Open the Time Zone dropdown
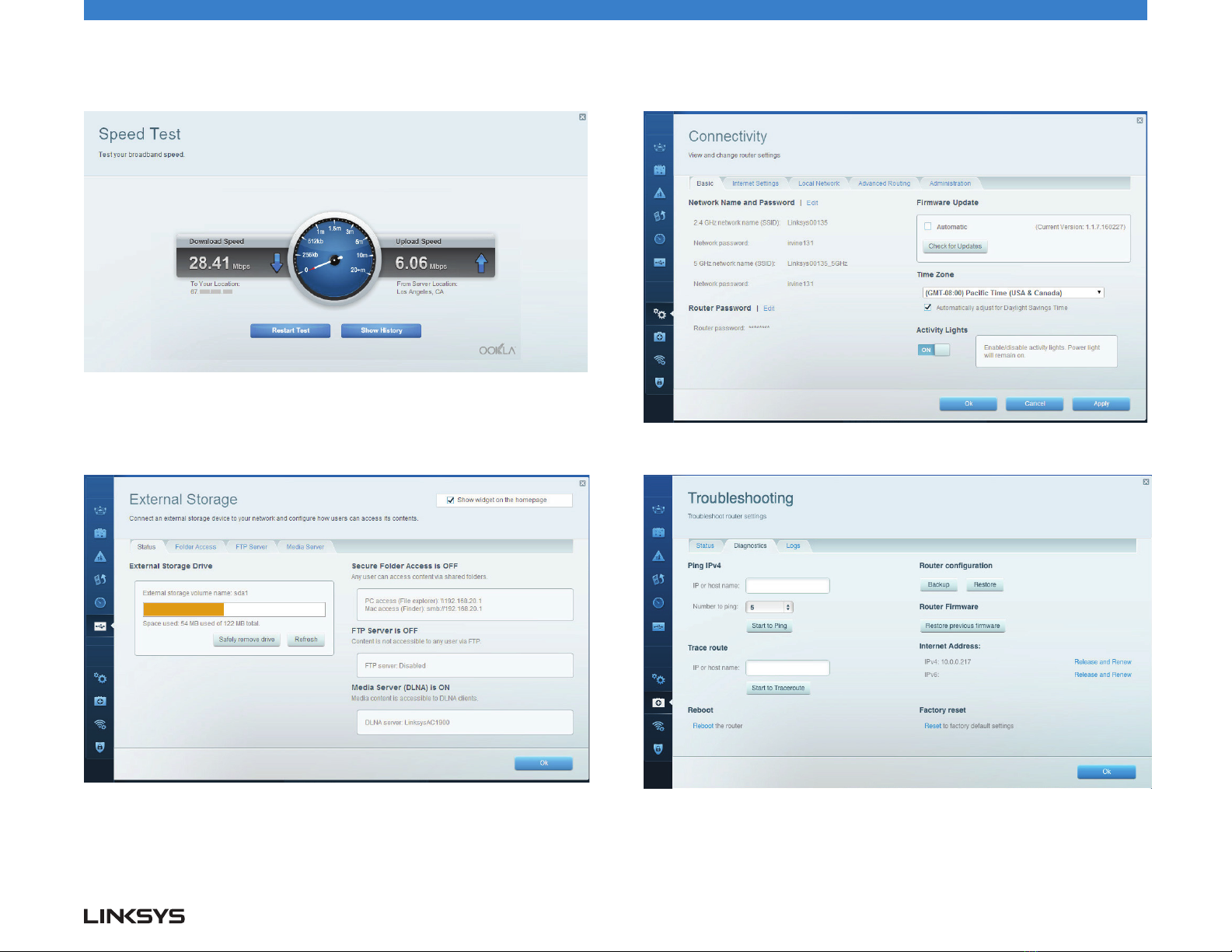The height and width of the screenshot is (952, 1232). pos(1013,293)
